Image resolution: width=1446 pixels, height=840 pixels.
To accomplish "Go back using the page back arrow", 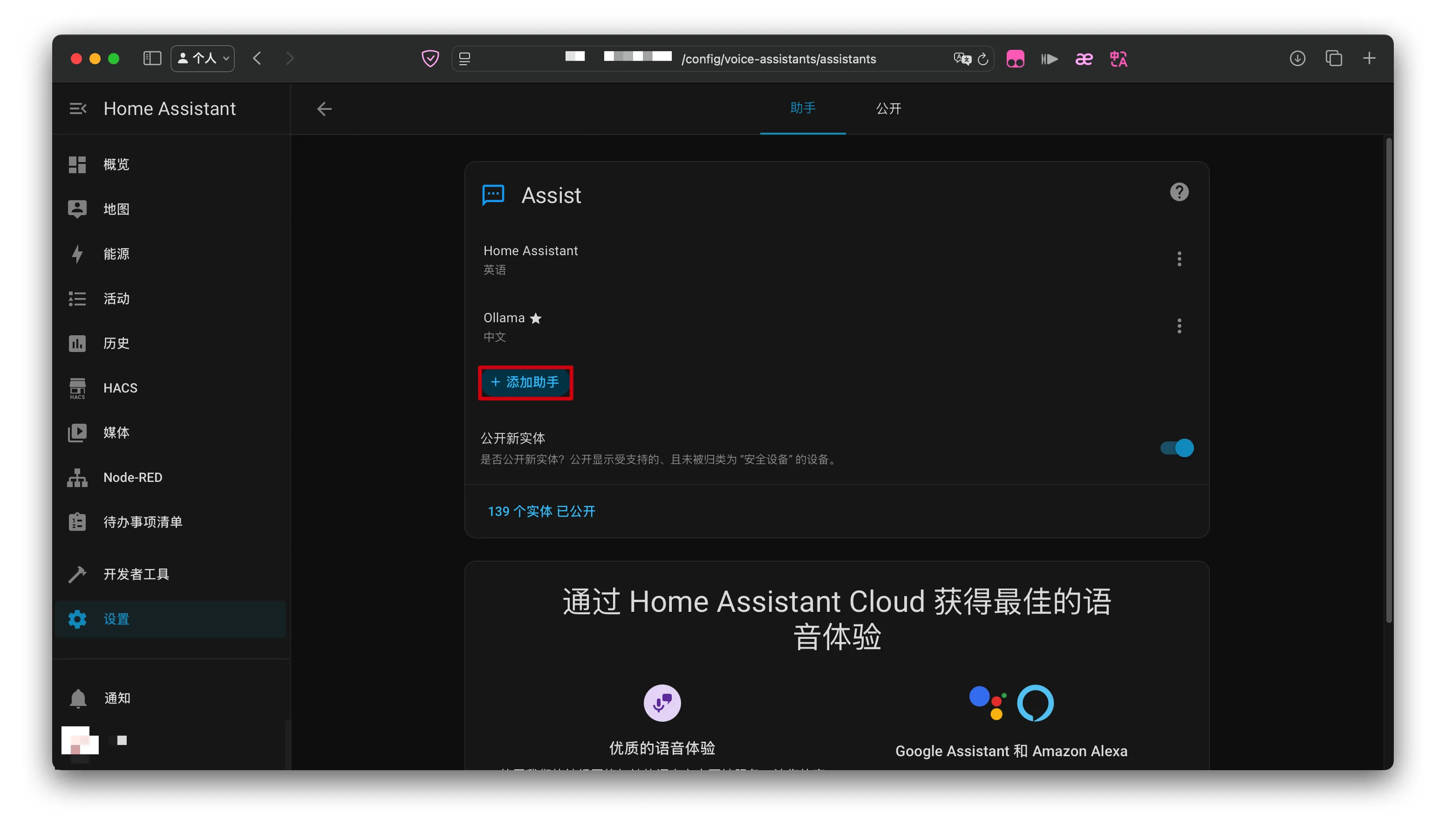I will pyautogui.click(x=324, y=109).
